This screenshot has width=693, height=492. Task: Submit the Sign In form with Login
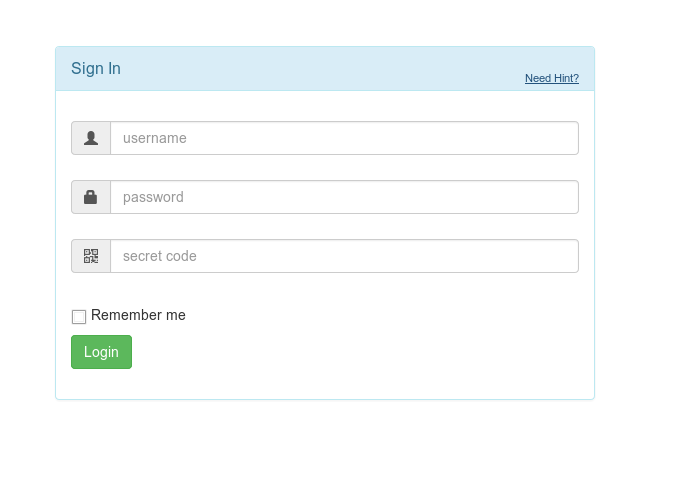101,352
